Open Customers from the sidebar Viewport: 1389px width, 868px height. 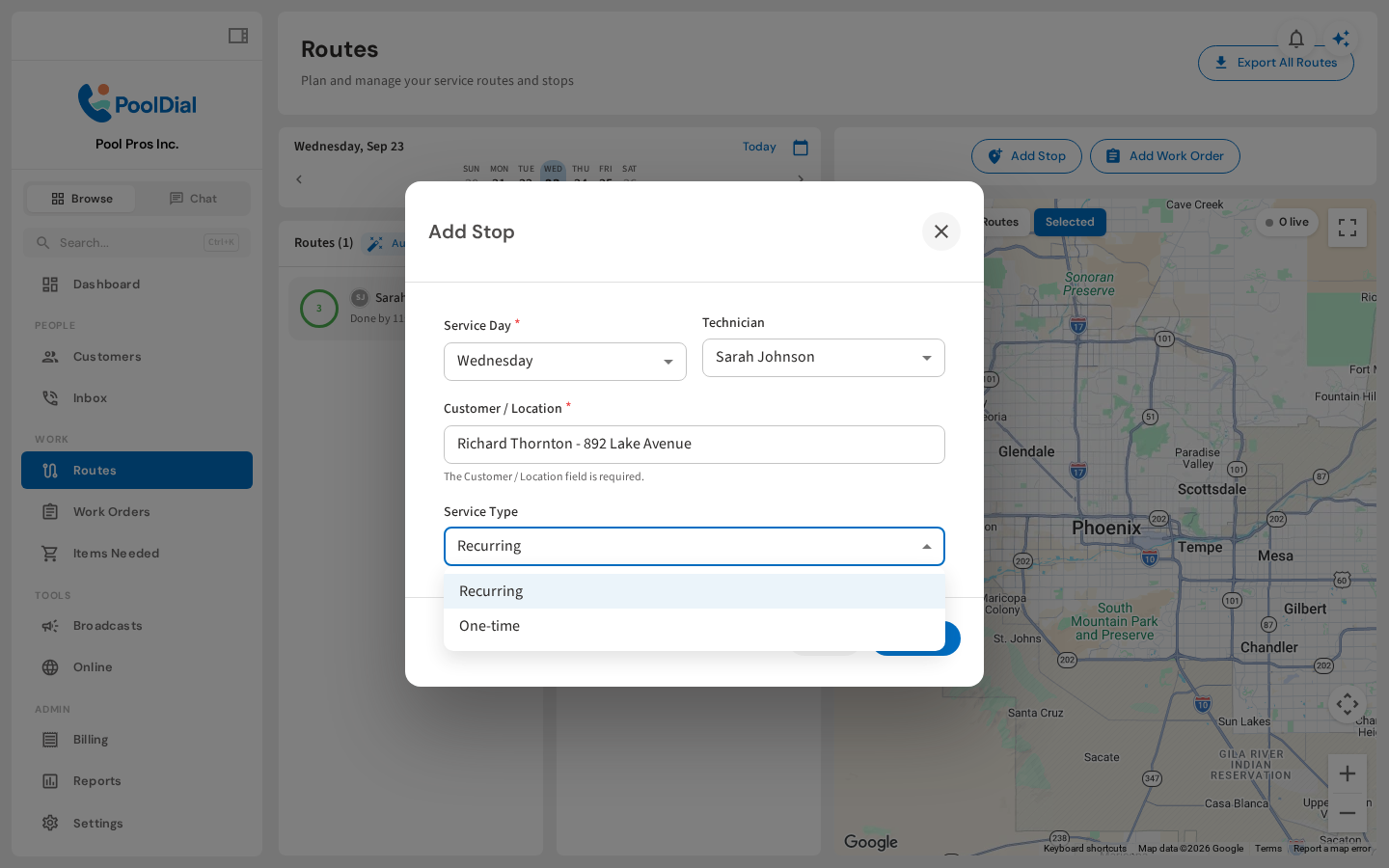pos(137,357)
